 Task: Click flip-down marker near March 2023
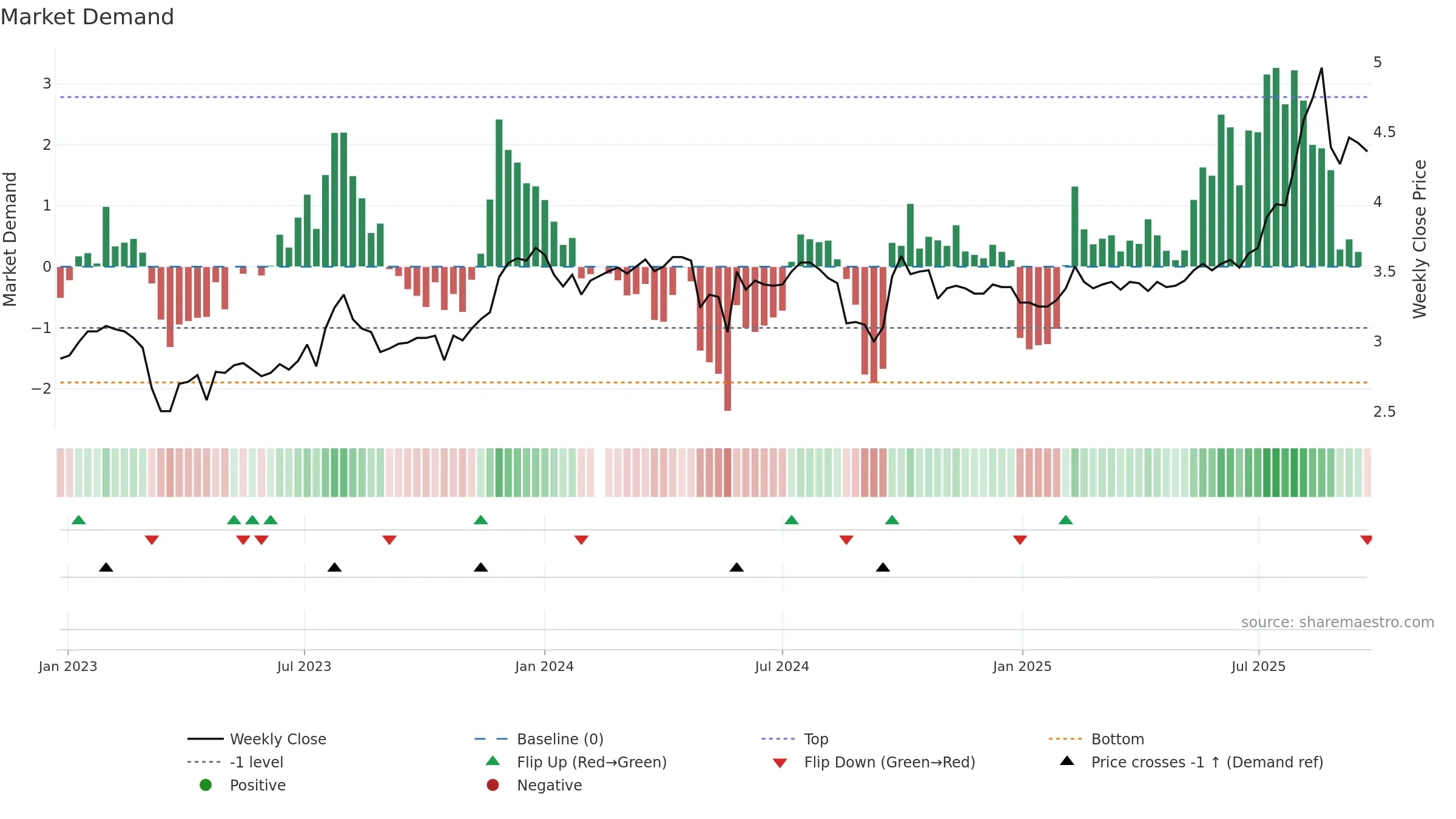click(x=152, y=540)
